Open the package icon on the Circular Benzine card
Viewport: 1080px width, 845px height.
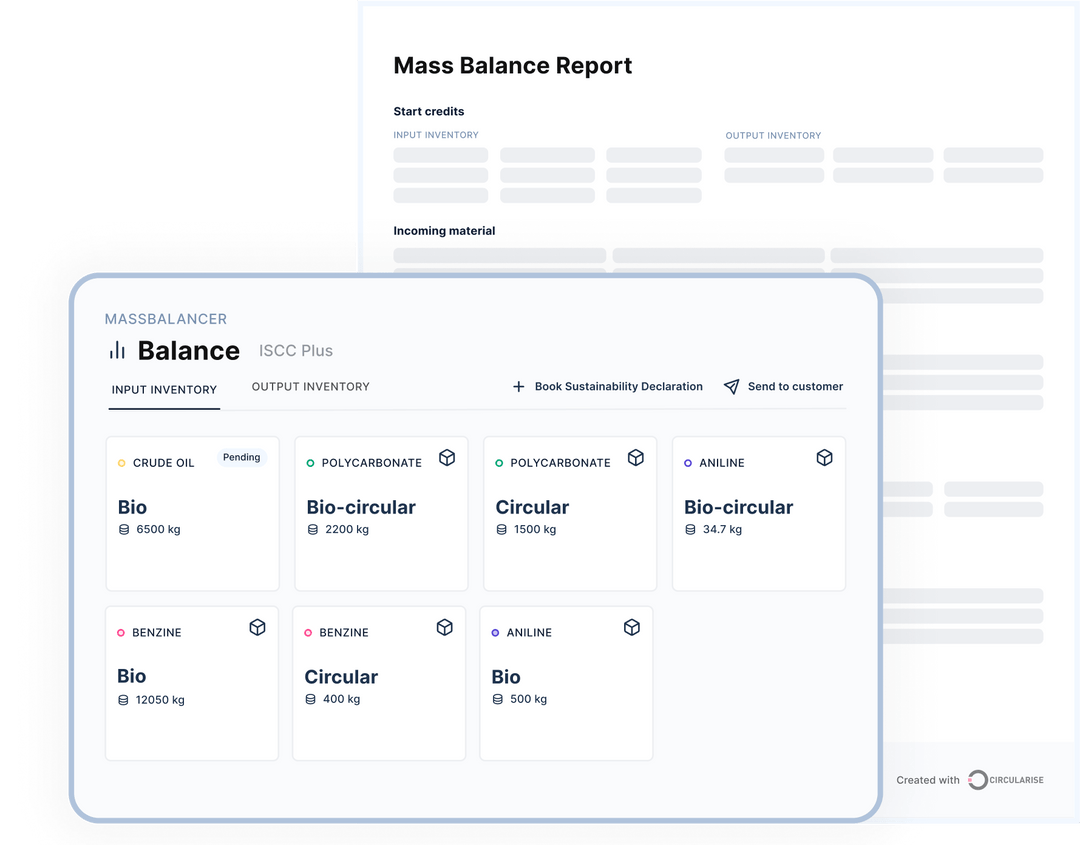444,628
